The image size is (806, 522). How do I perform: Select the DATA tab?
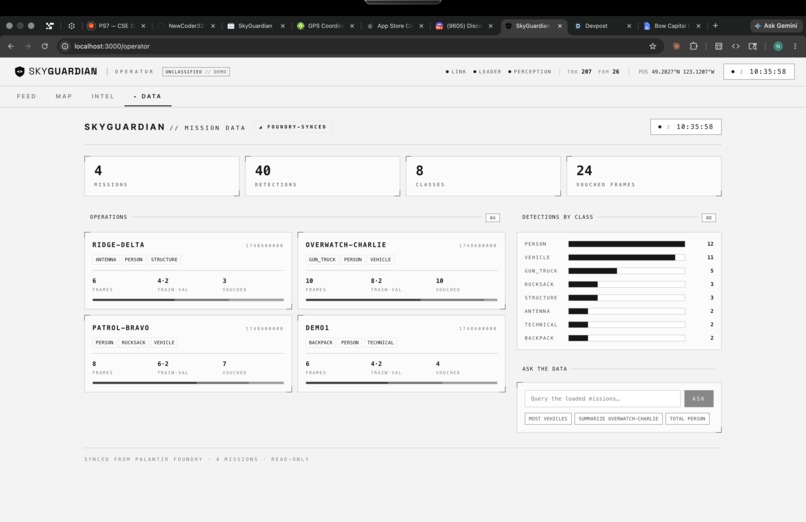pos(148,96)
